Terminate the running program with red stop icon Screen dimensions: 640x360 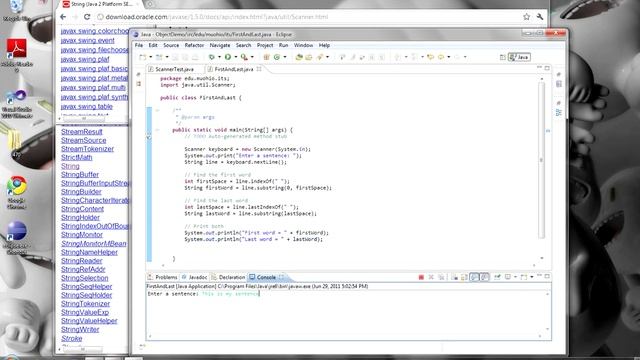click(421, 277)
